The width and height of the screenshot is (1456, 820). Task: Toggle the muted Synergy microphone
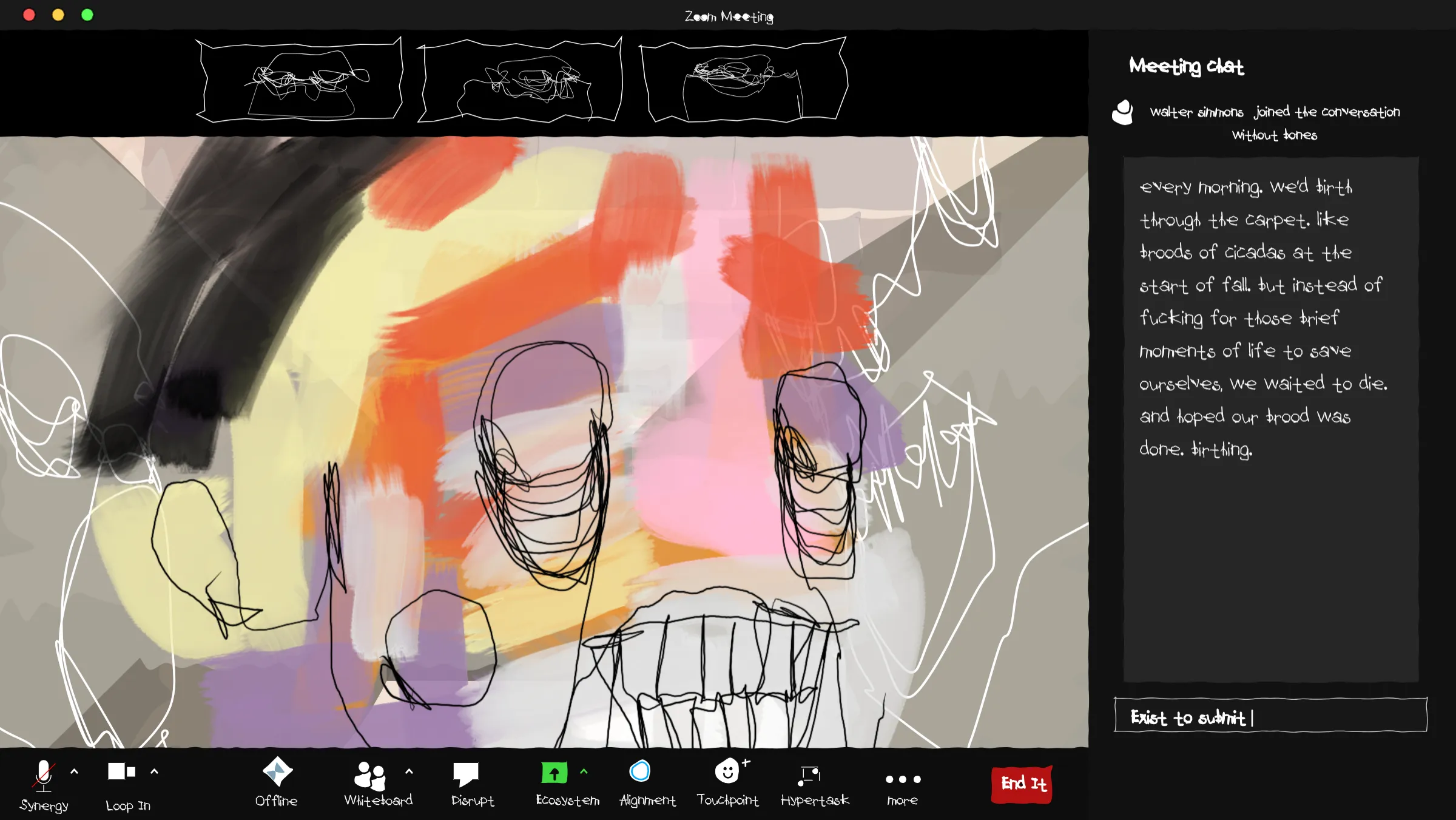[44, 776]
